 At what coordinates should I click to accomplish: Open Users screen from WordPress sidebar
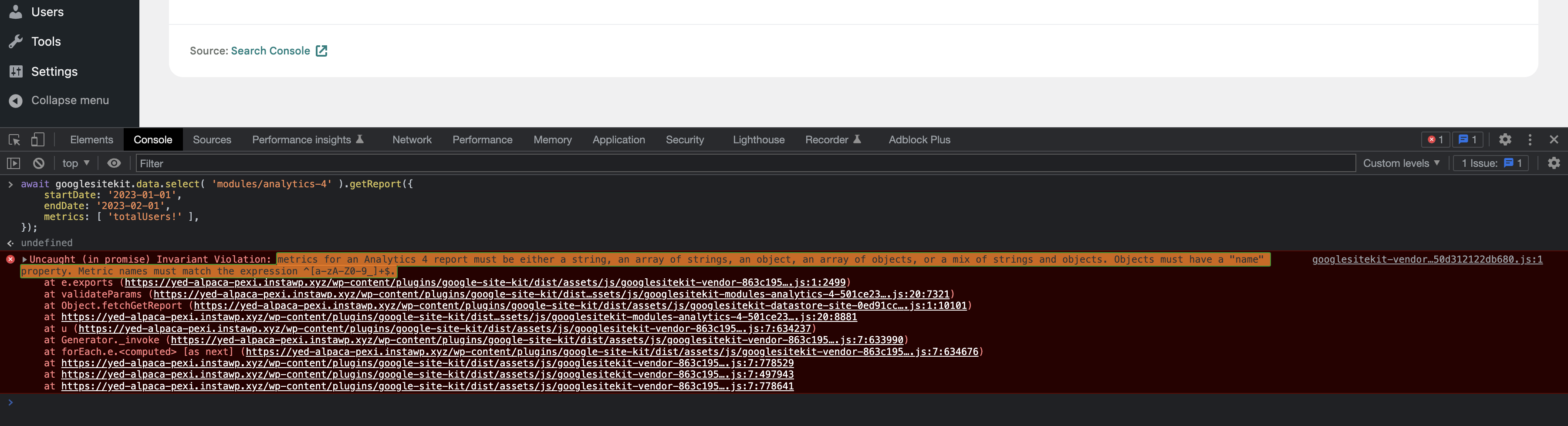(47, 12)
